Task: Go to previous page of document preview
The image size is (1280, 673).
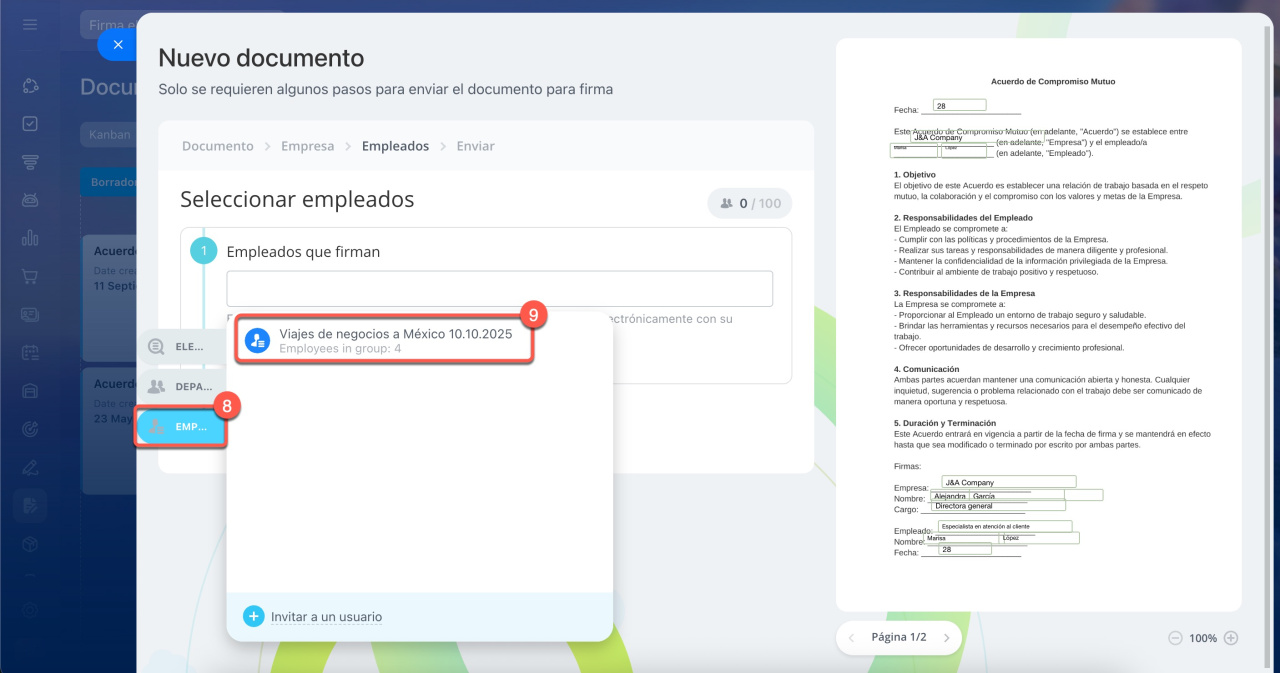Action: pyautogui.click(x=851, y=638)
